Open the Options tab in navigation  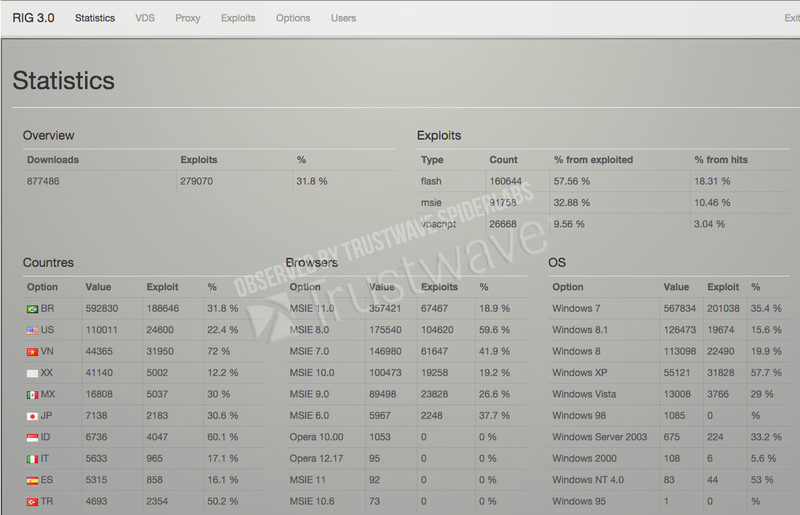tap(293, 18)
